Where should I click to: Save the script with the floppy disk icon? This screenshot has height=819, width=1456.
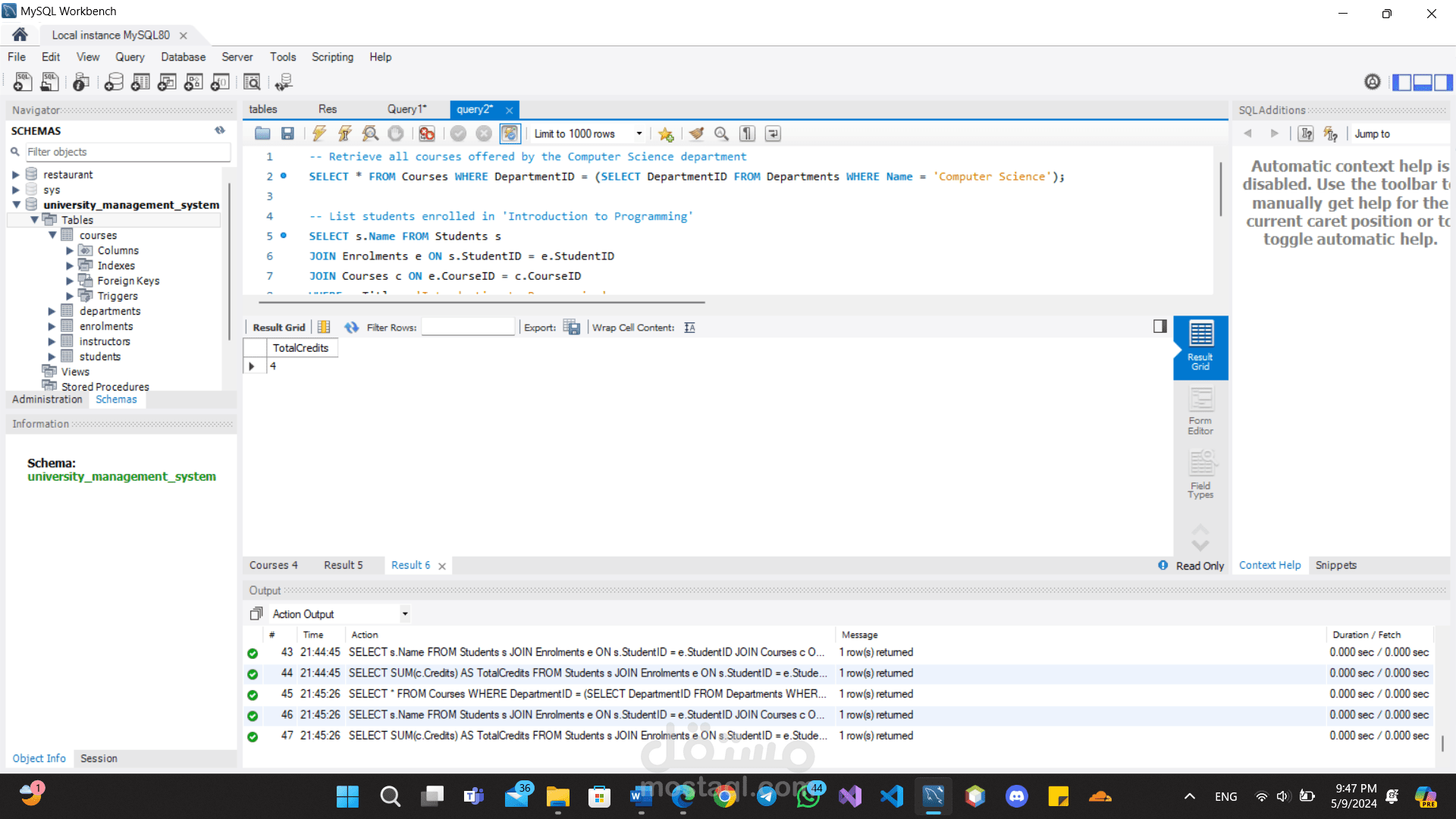[x=287, y=133]
